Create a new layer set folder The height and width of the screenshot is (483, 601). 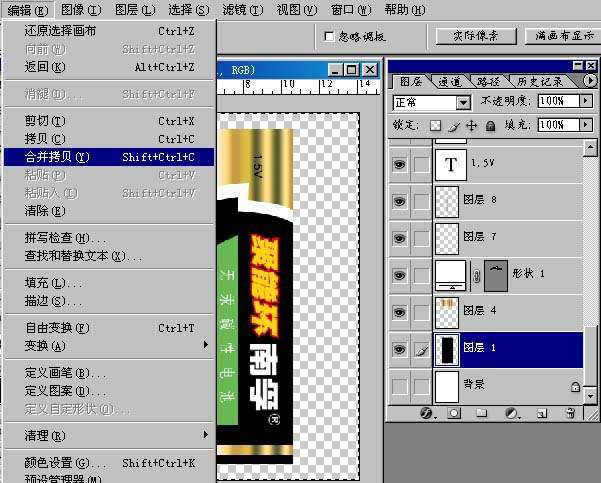481,412
